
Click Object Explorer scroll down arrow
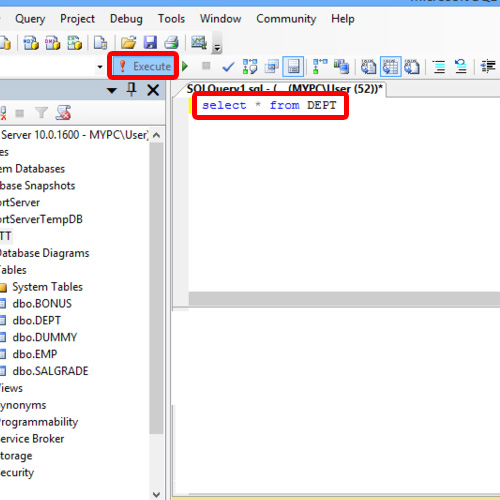click(x=156, y=494)
